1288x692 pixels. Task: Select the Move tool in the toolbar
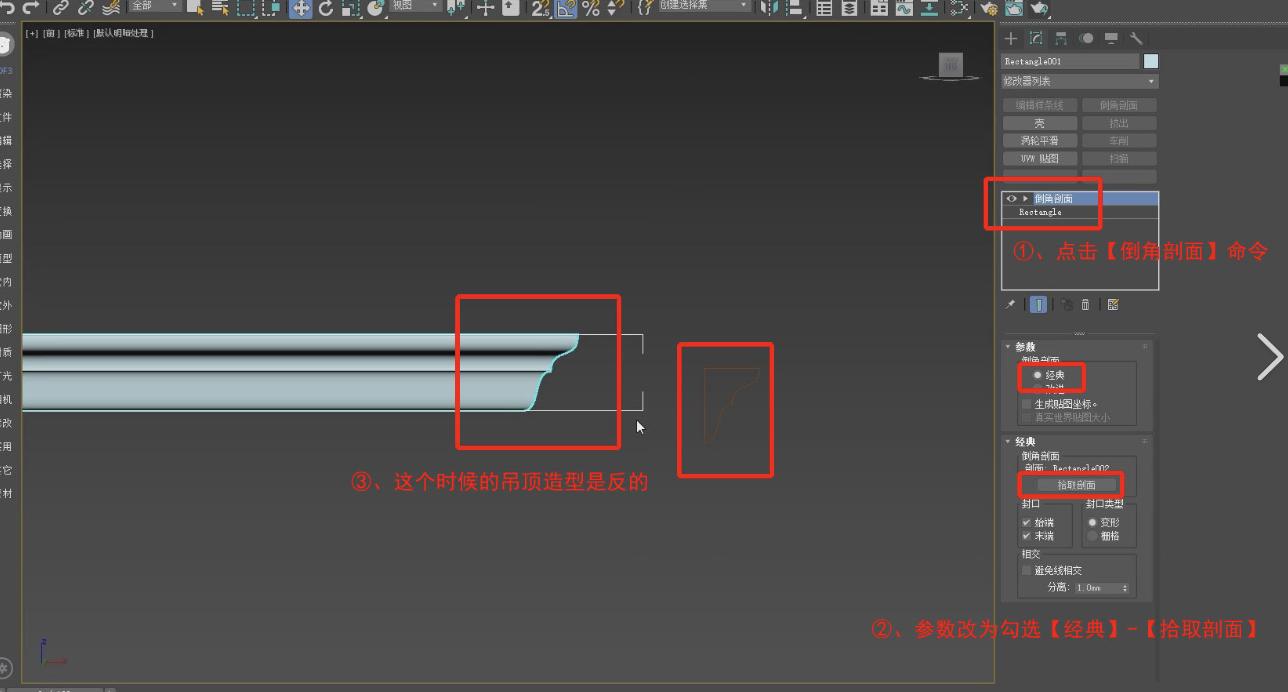click(x=300, y=8)
